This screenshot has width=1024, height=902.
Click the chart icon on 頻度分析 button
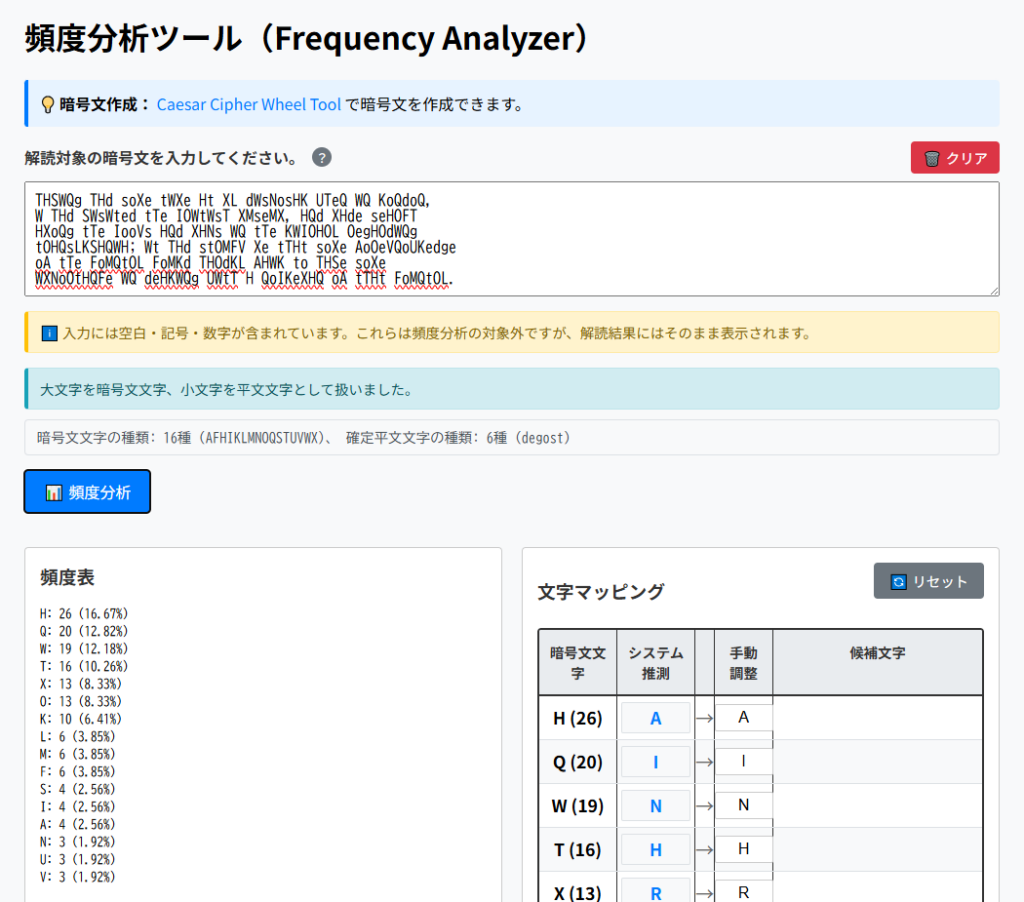(x=54, y=492)
